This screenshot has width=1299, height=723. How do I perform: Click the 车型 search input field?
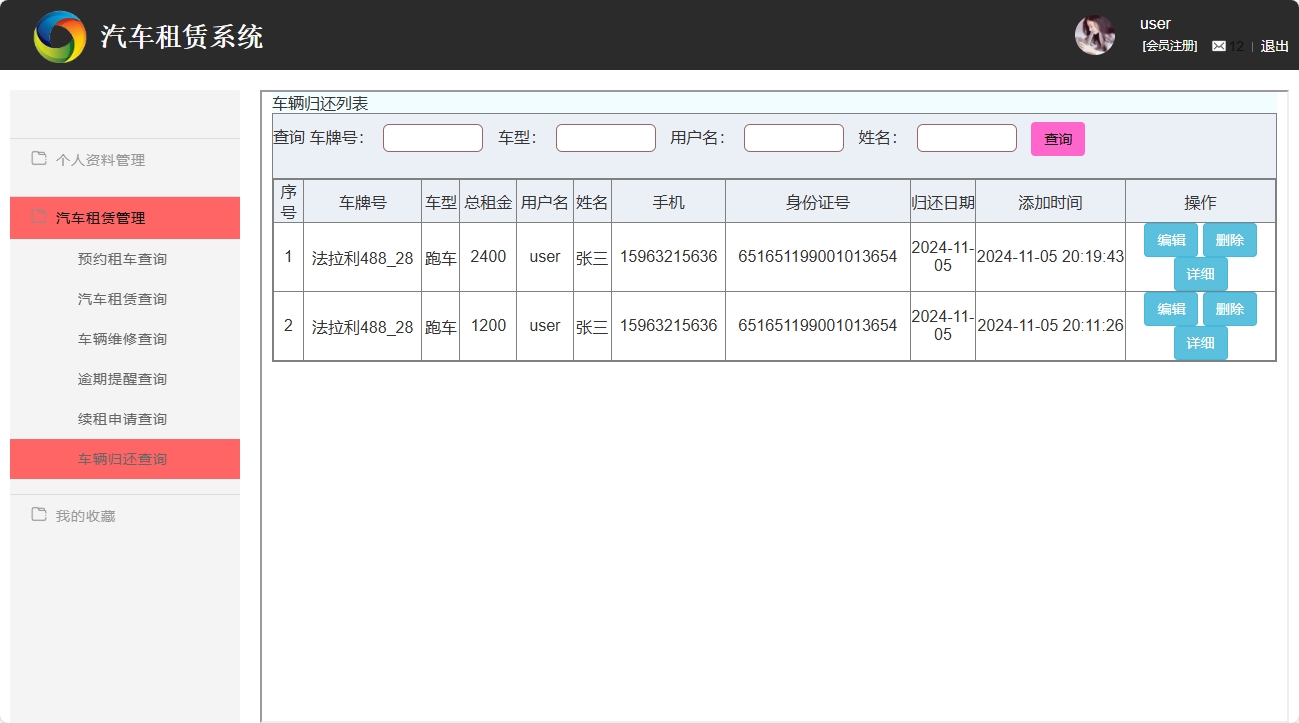[x=605, y=137]
